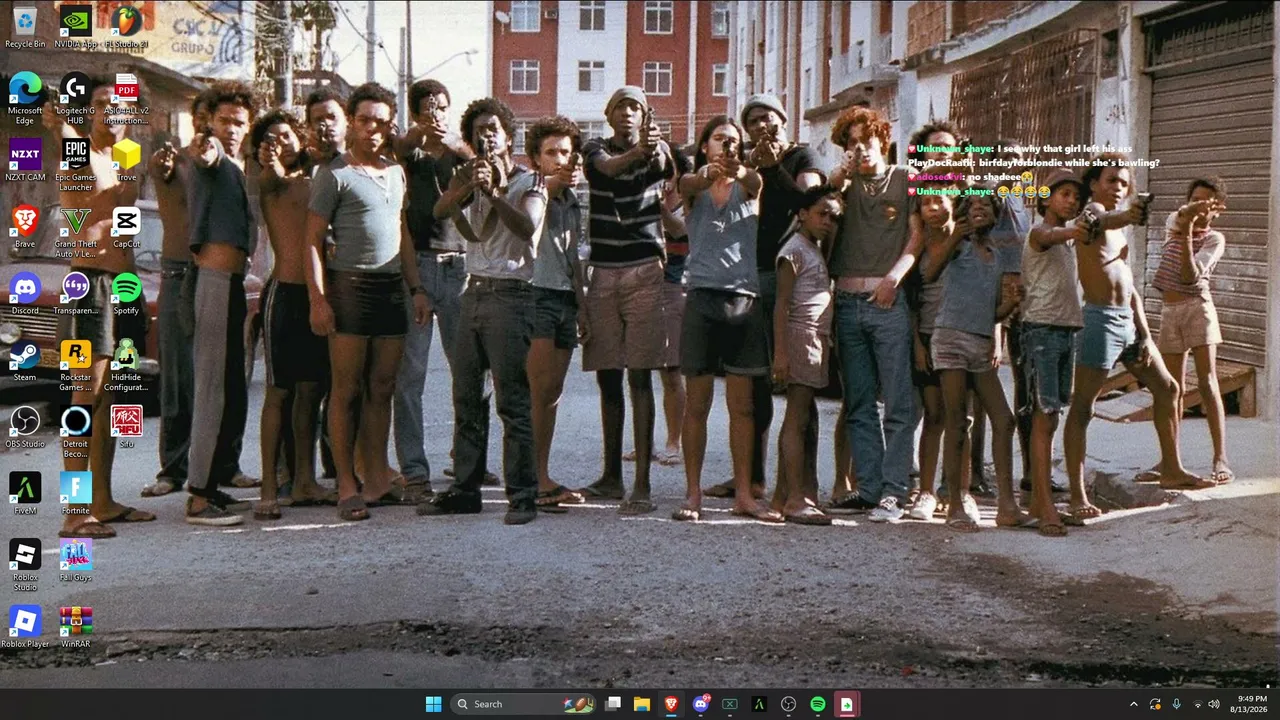Select the Brave desktop shortcut
The width and height of the screenshot is (1280, 720).
(x=25, y=227)
